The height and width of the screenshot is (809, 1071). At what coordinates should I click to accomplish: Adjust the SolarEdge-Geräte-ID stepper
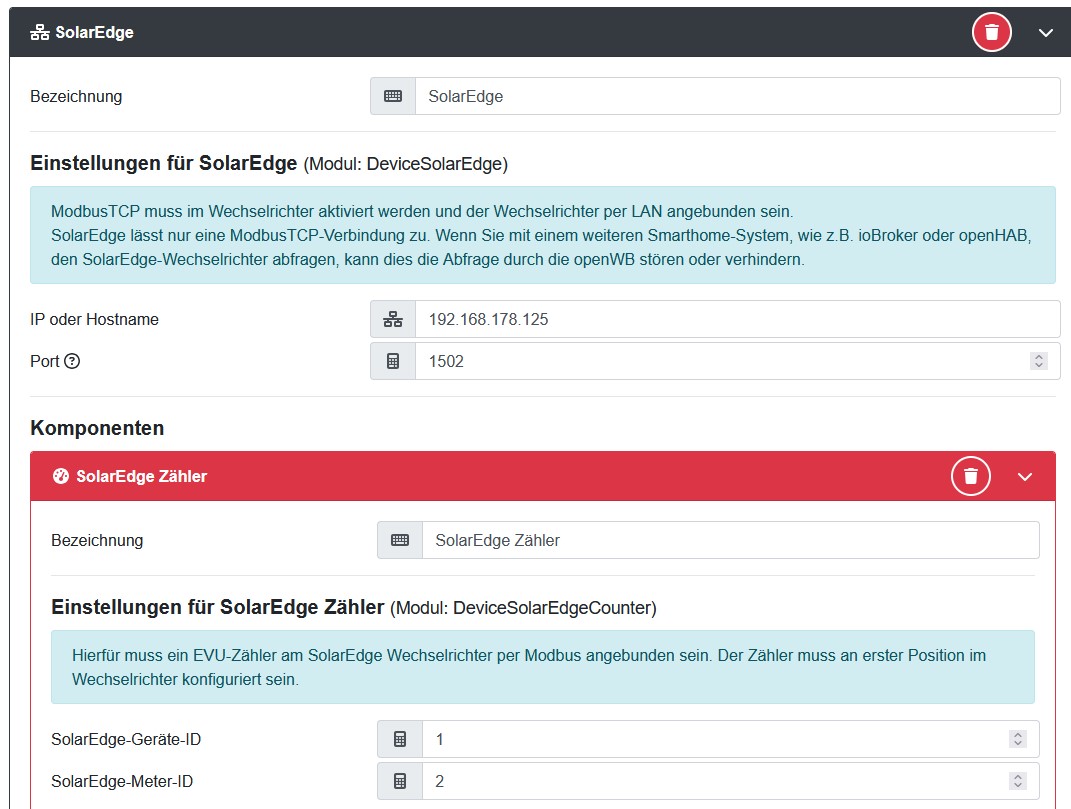point(1018,739)
